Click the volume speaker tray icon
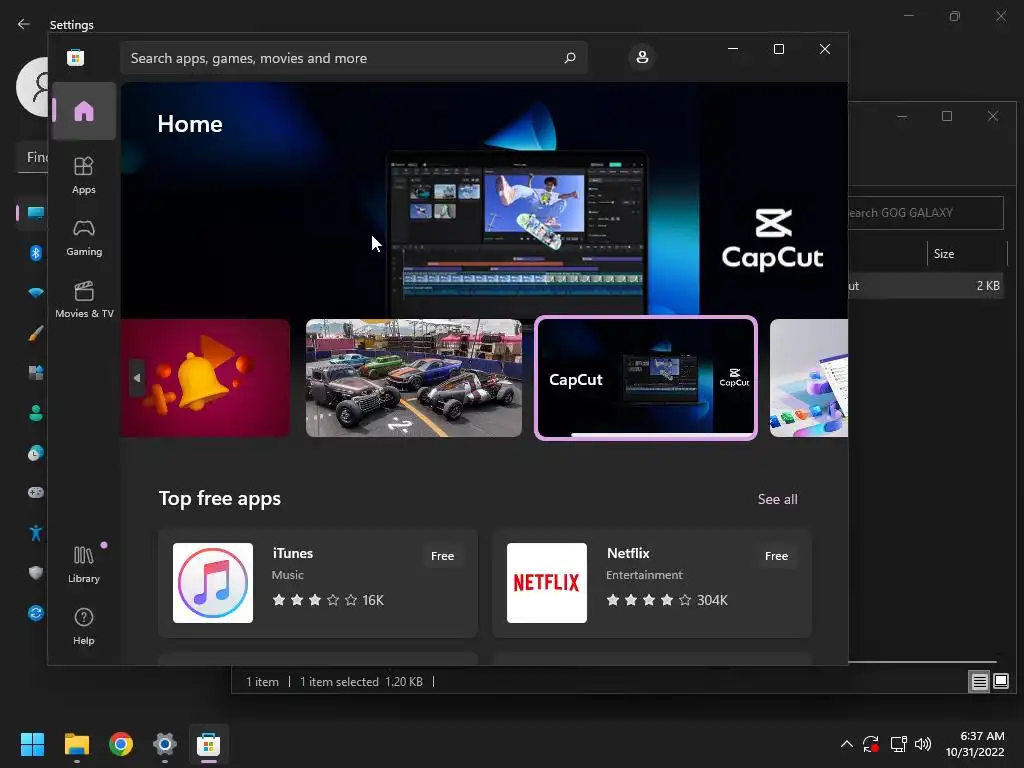The image size is (1024, 768). point(923,744)
